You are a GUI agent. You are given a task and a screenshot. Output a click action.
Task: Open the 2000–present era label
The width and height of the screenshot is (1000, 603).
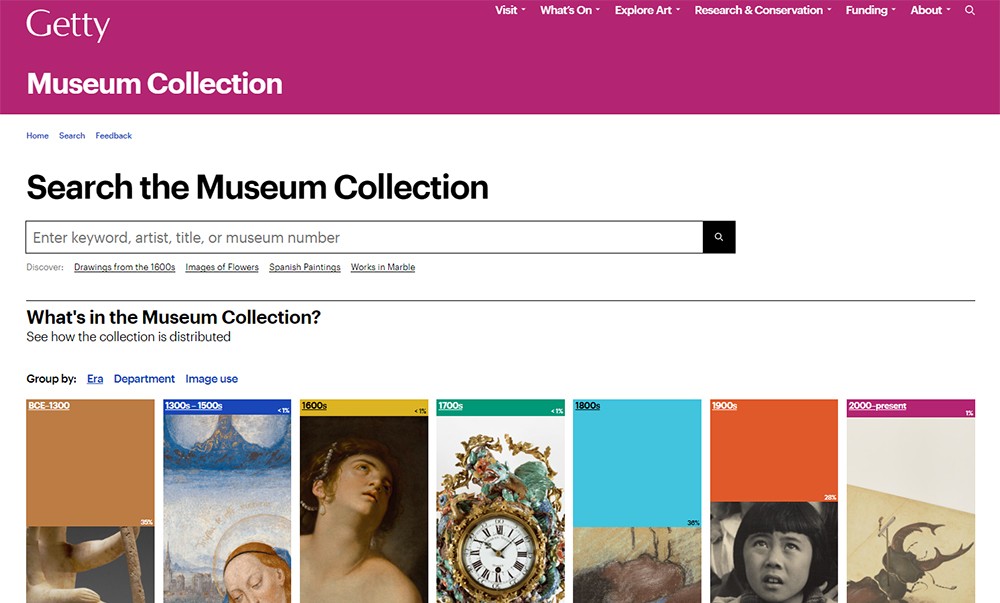point(877,405)
